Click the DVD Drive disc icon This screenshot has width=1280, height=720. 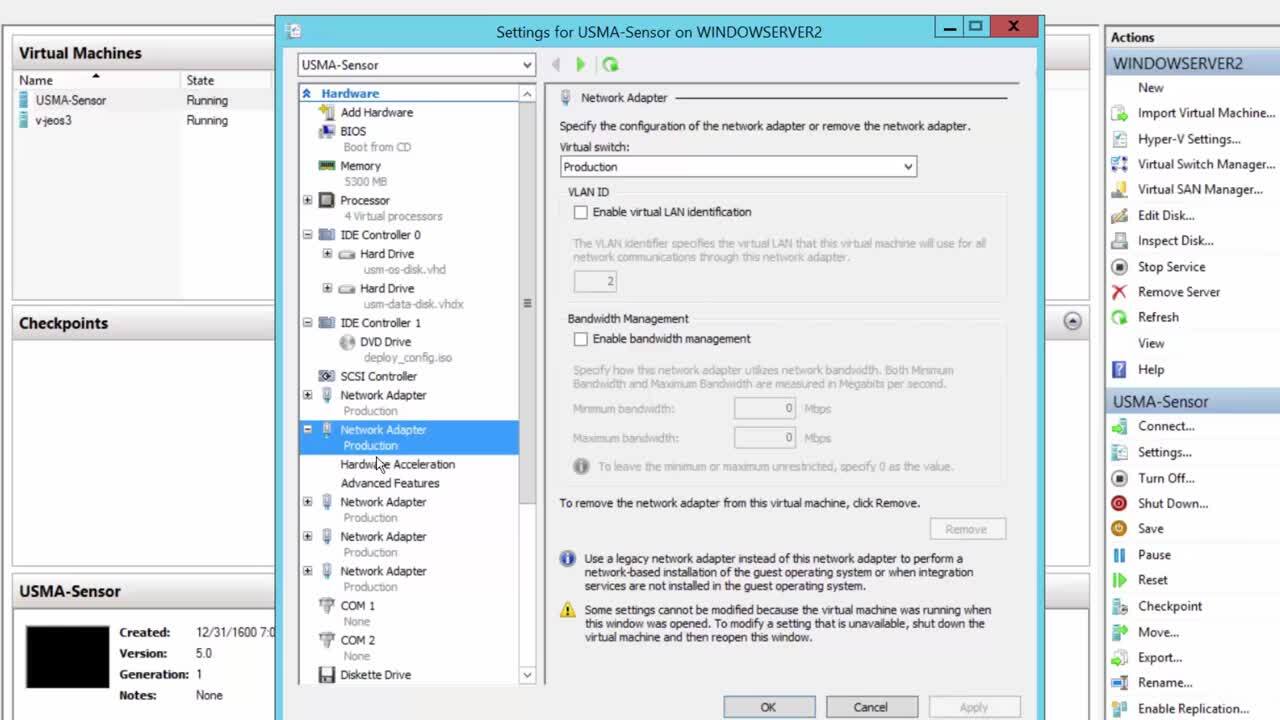click(346, 342)
